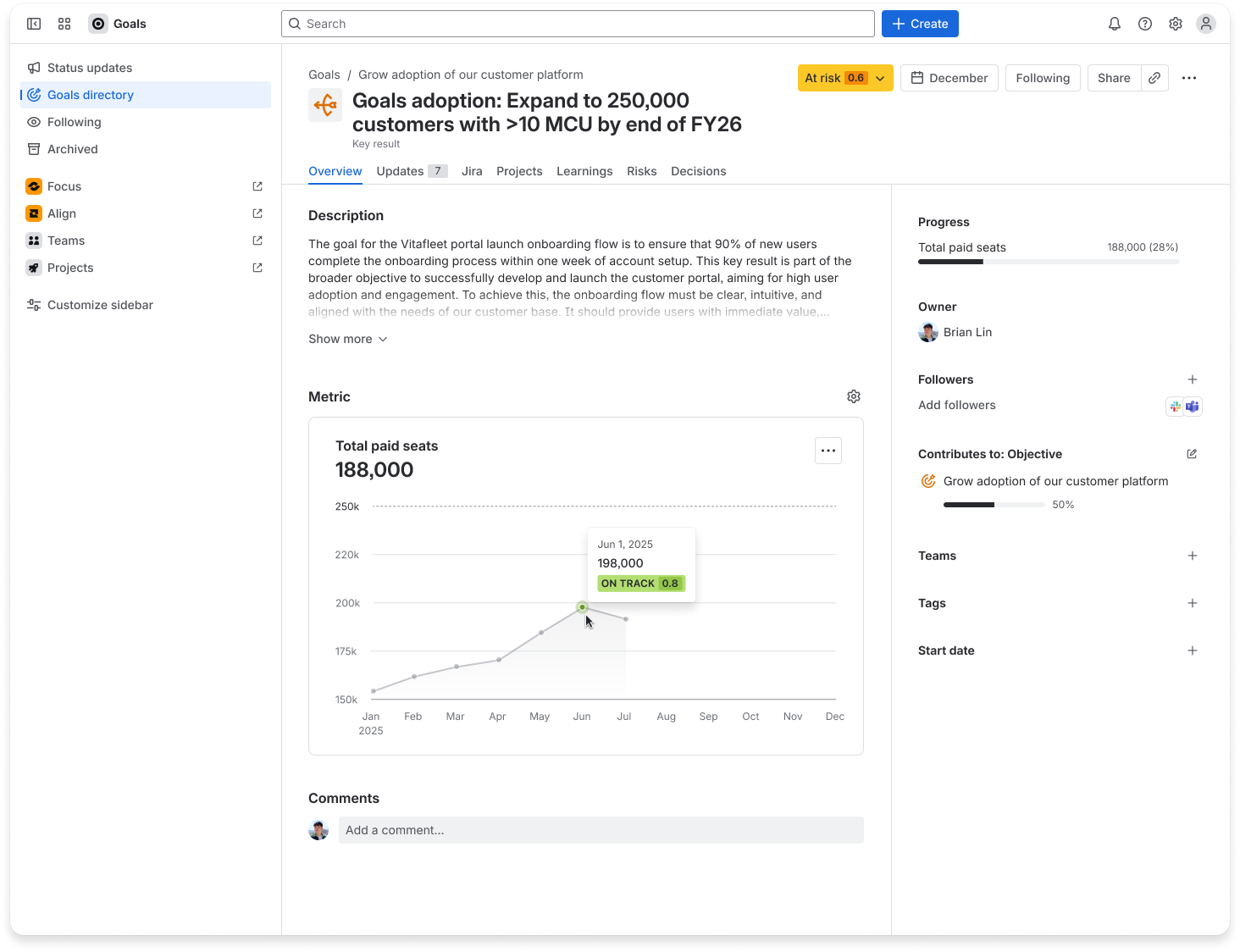
Task: Open the December update selector
Action: coord(949,77)
